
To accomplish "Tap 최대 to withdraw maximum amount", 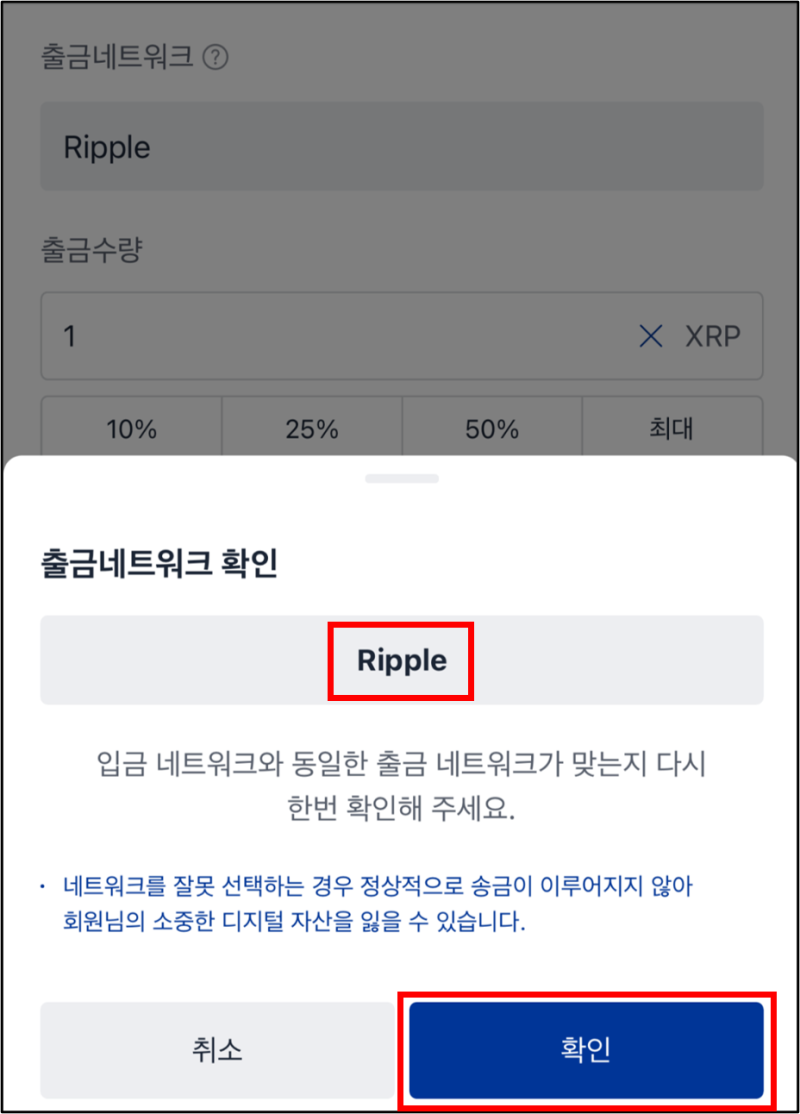I will (x=671, y=429).
